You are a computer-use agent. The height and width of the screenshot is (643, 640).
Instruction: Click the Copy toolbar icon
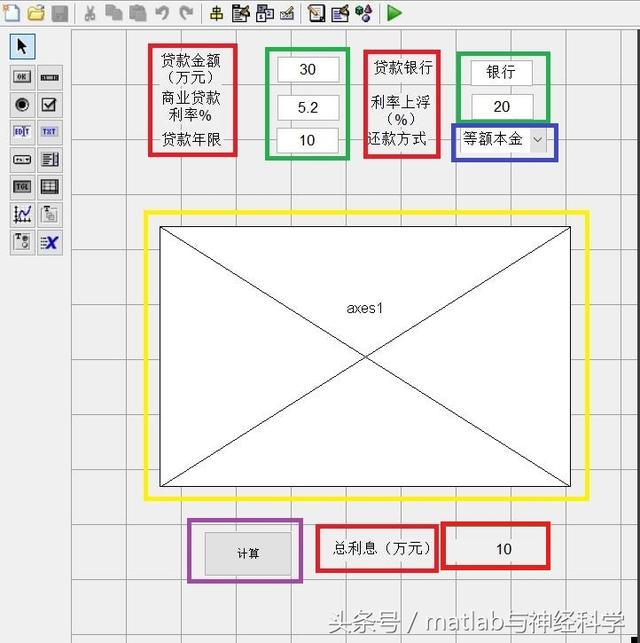point(114,13)
